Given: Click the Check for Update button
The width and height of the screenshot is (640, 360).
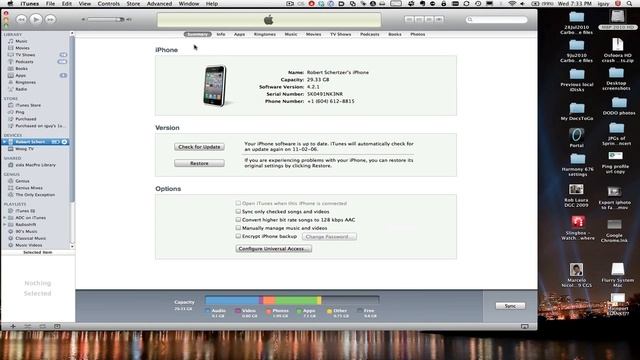Looking at the screenshot, I should (199, 147).
